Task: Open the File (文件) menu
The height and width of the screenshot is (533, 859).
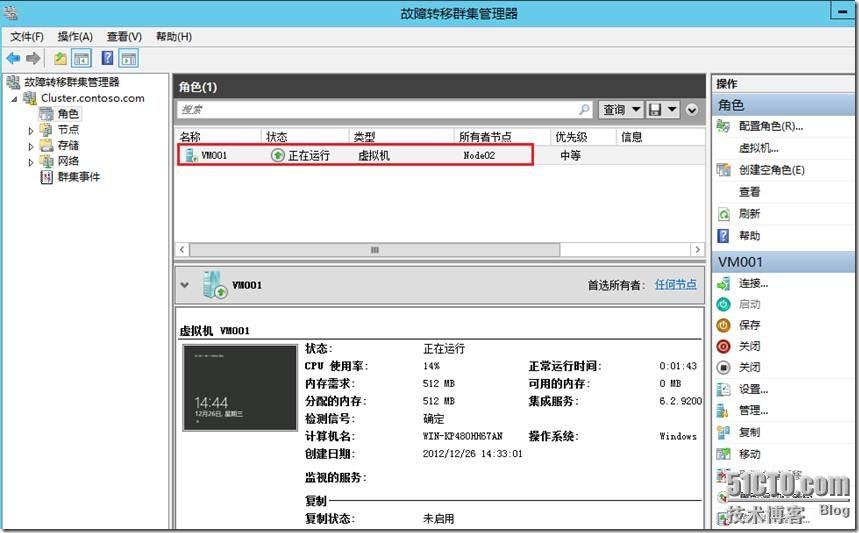Action: (27, 37)
